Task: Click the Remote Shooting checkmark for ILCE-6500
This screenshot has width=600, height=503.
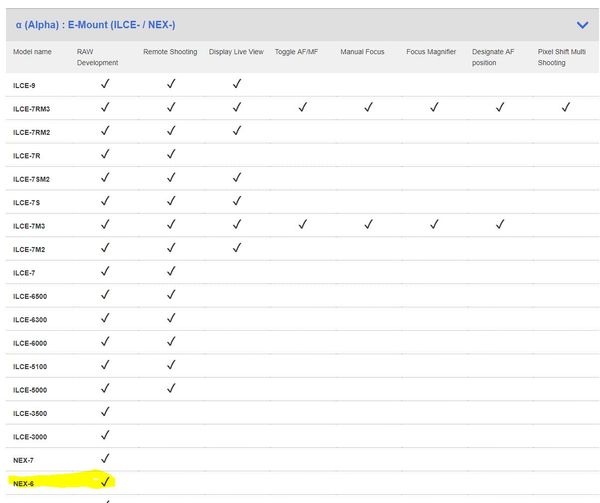Action: [x=171, y=294]
